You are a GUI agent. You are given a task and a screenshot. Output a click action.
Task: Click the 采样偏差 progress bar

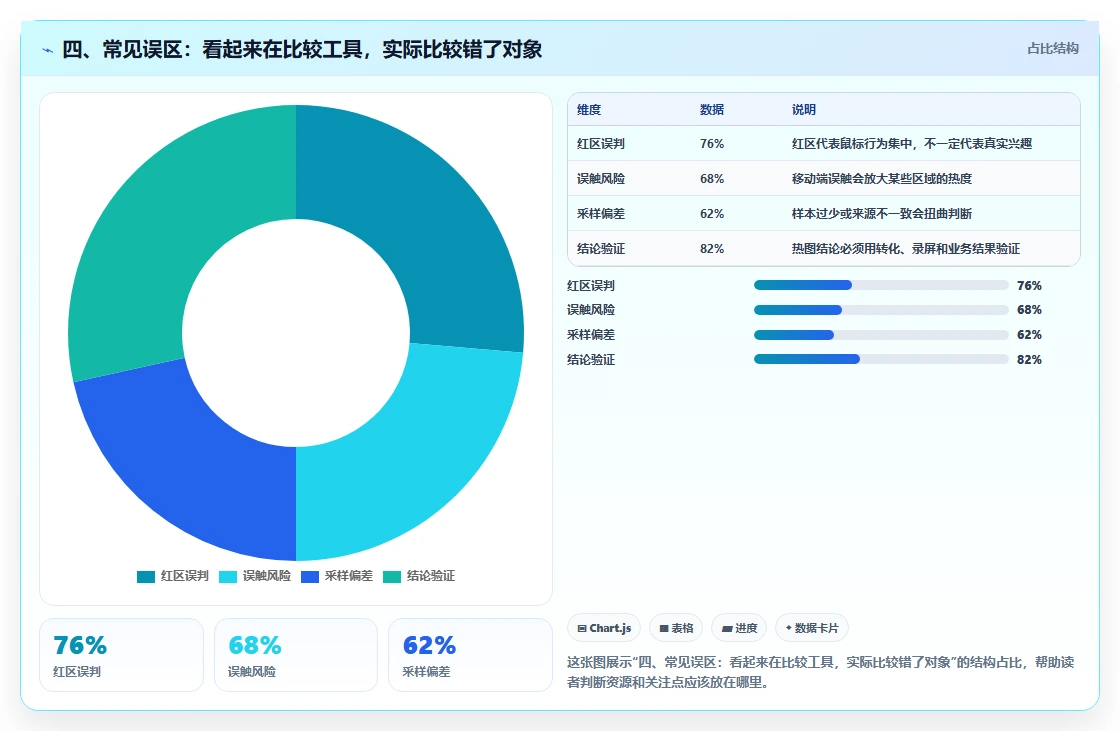881,335
